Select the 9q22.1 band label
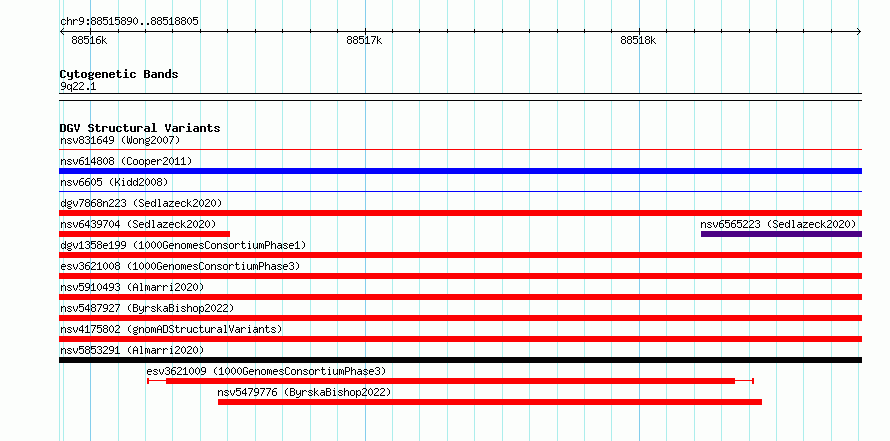The height and width of the screenshot is (441, 890). tap(78, 87)
